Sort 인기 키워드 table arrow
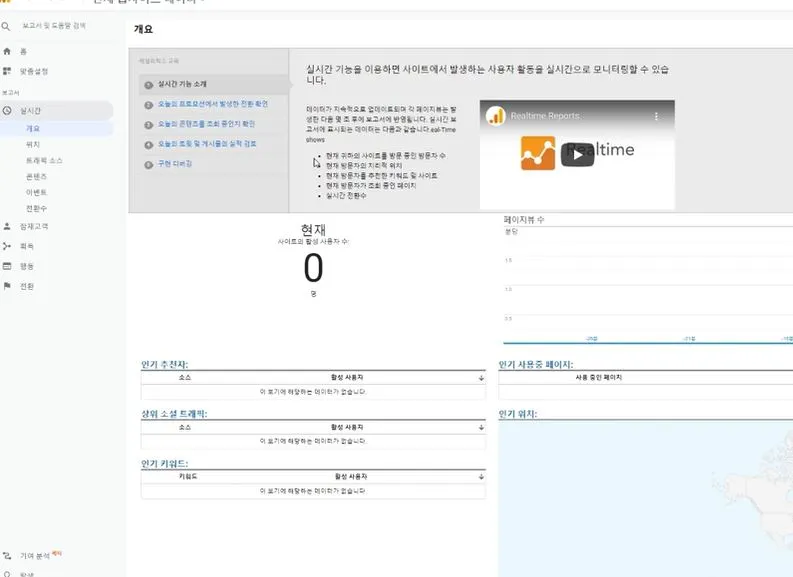The image size is (793, 577). 481,476
